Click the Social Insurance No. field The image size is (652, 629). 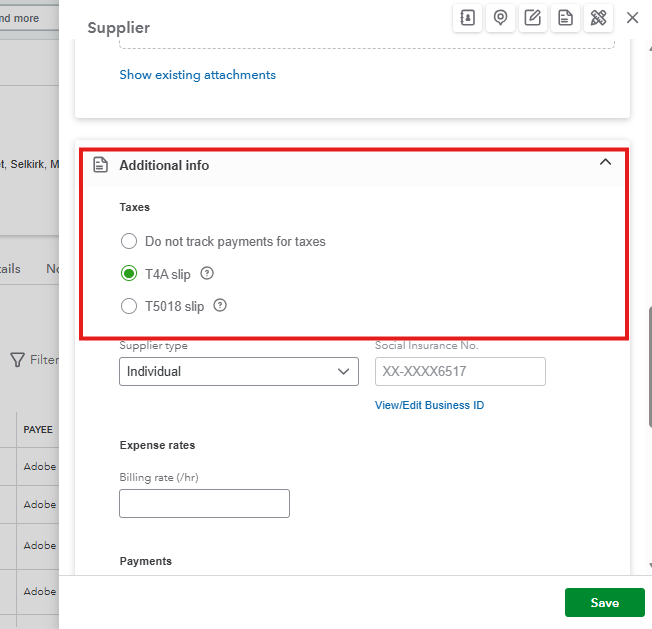tap(460, 371)
